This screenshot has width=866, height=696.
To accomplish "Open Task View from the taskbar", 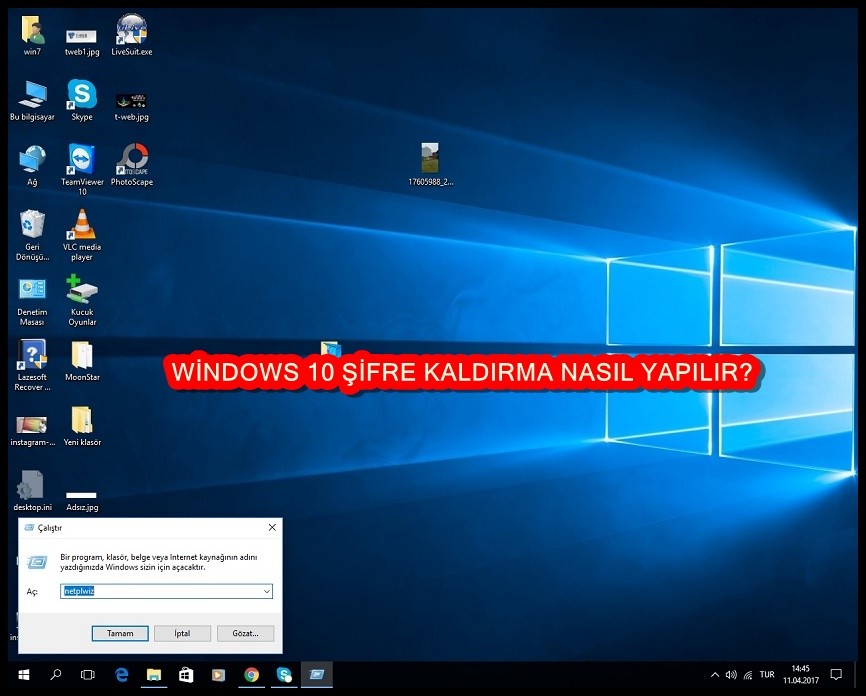I will (87, 675).
